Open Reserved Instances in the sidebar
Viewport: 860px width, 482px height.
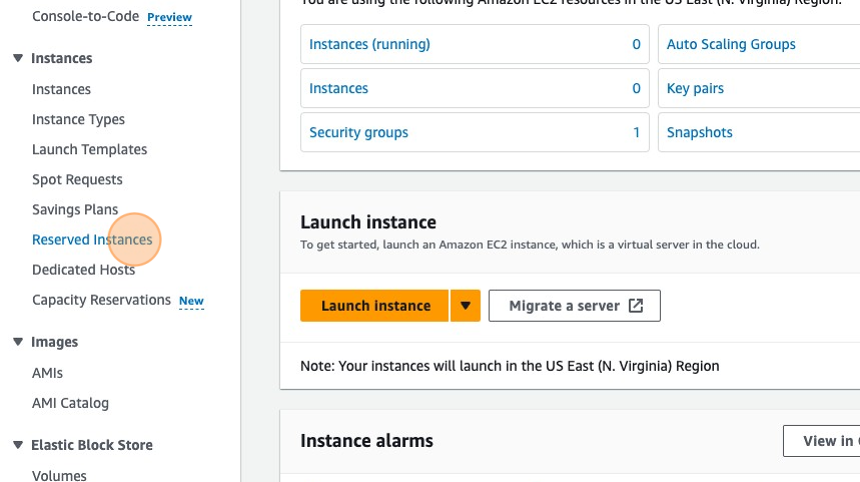pyautogui.click(x=92, y=240)
